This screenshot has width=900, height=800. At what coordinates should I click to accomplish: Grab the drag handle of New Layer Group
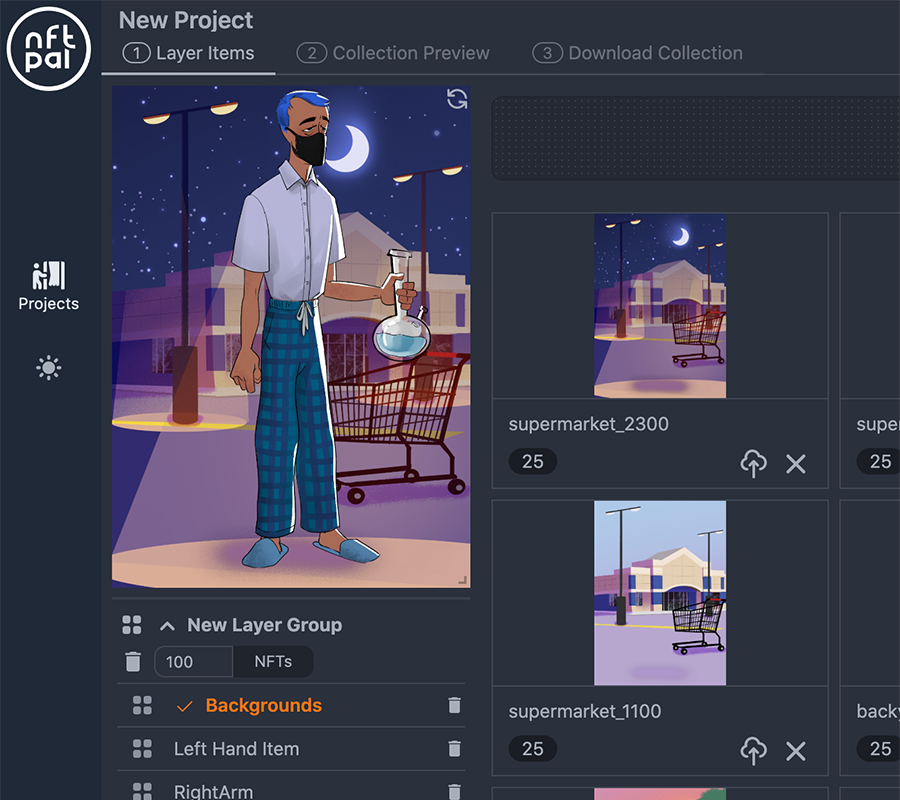[131, 625]
